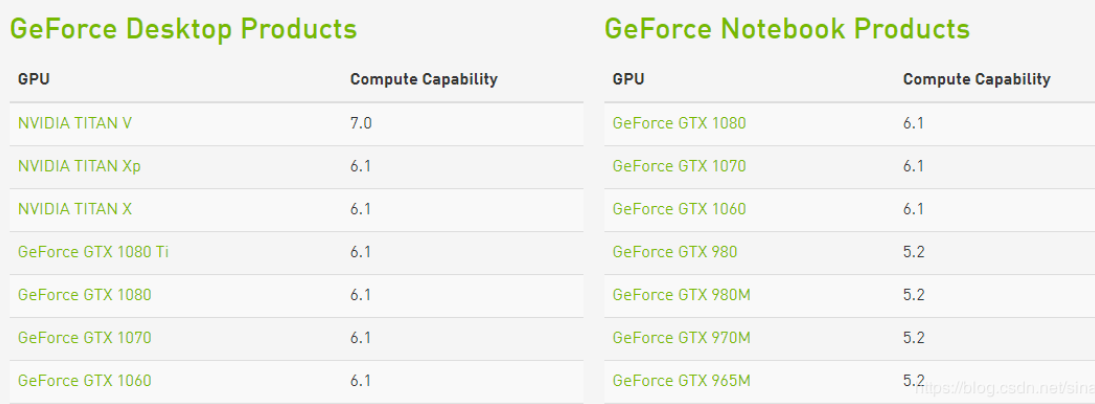
Task: Open GeForce GTX 1080 in the Notebook table
Action: [x=679, y=123]
